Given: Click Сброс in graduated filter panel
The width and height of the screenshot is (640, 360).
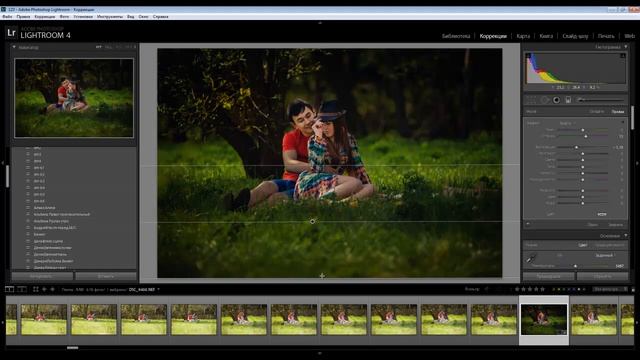Looking at the screenshot, I should click(x=593, y=224).
